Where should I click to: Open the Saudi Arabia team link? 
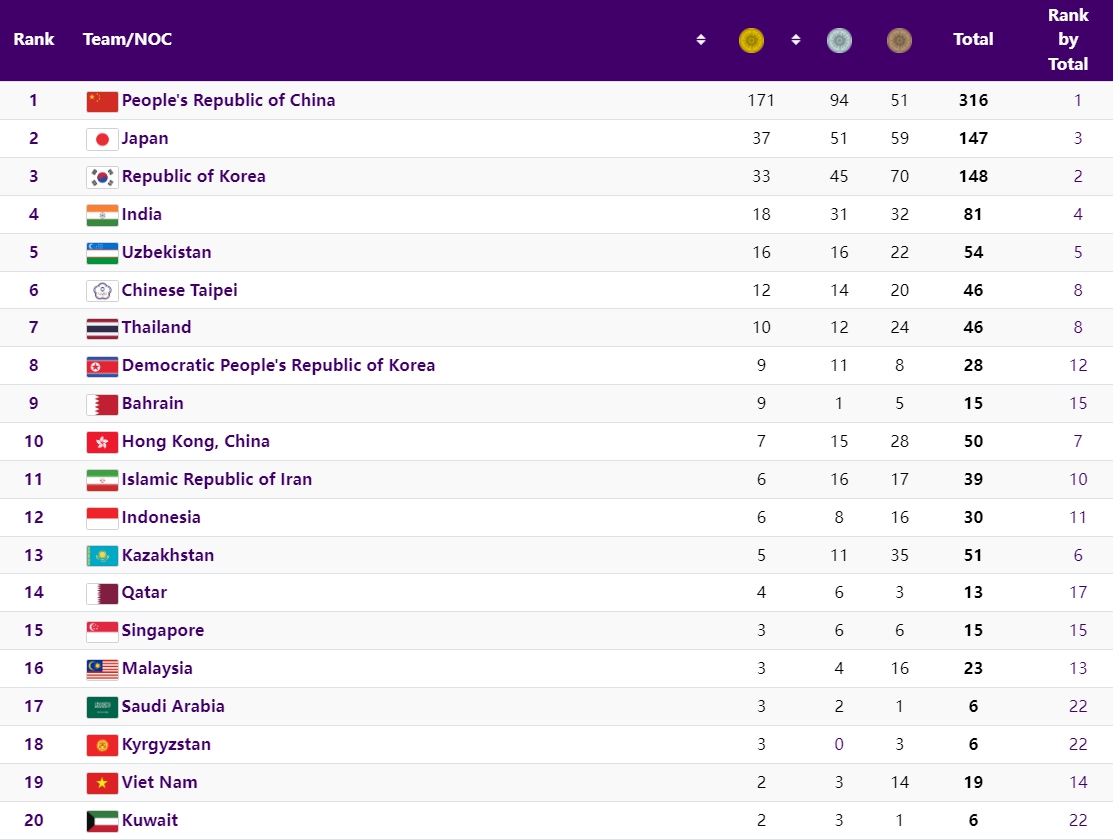pos(173,706)
